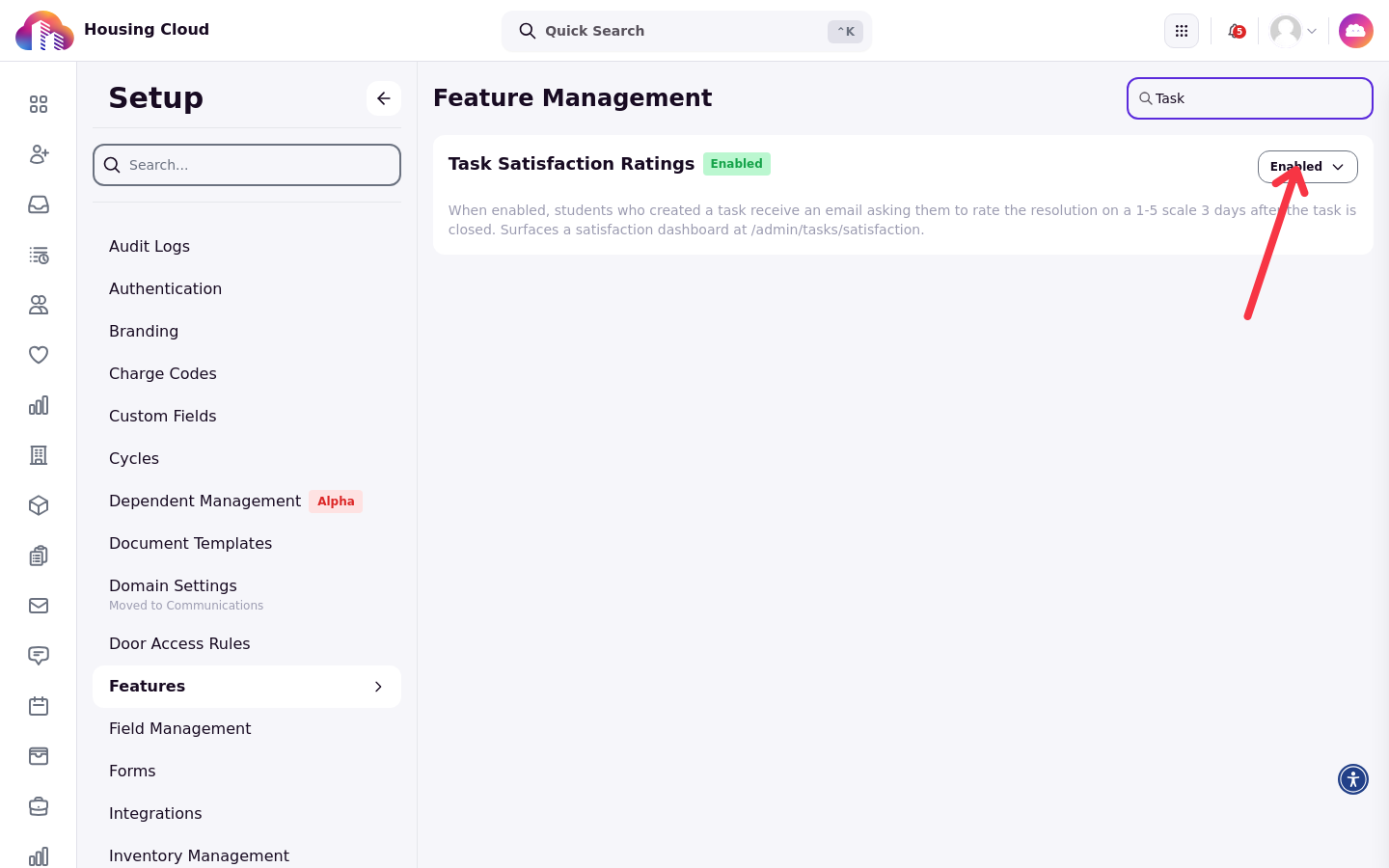Open the chat message sidebar icon

pyautogui.click(x=39, y=656)
